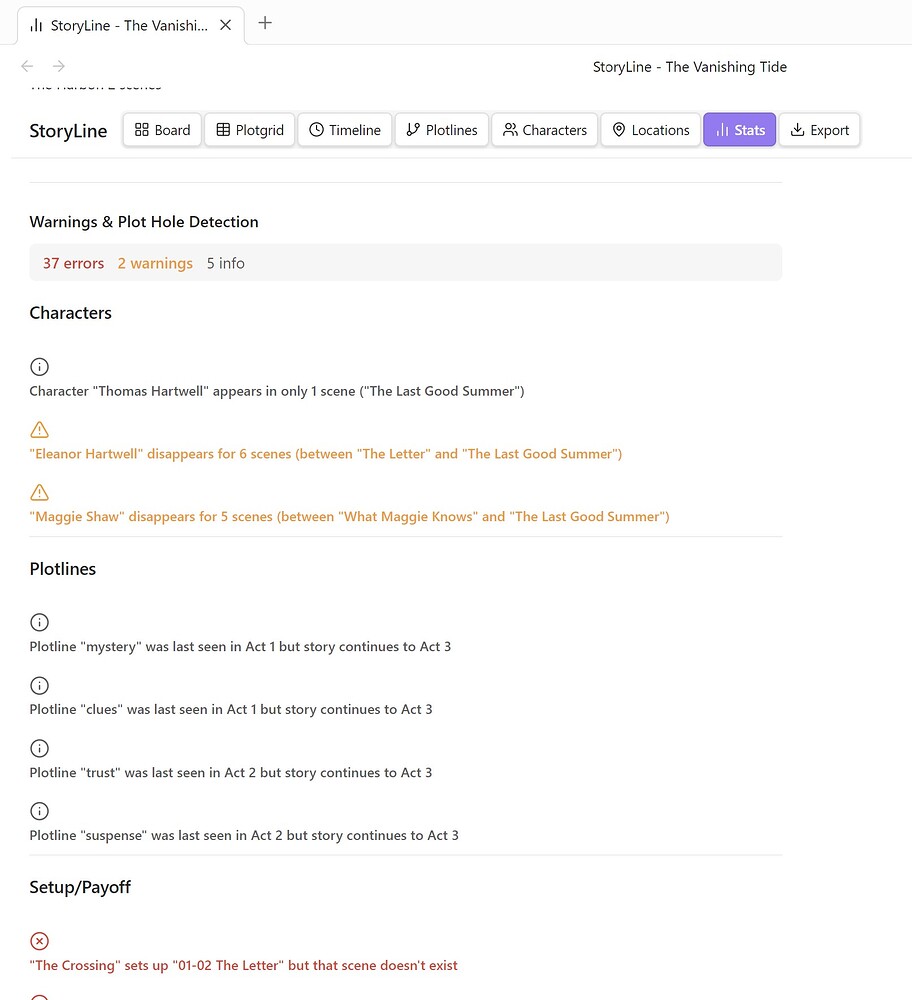This screenshot has width=912, height=1000.
Task: Click info icon for clues plotline
Action: click(40, 686)
